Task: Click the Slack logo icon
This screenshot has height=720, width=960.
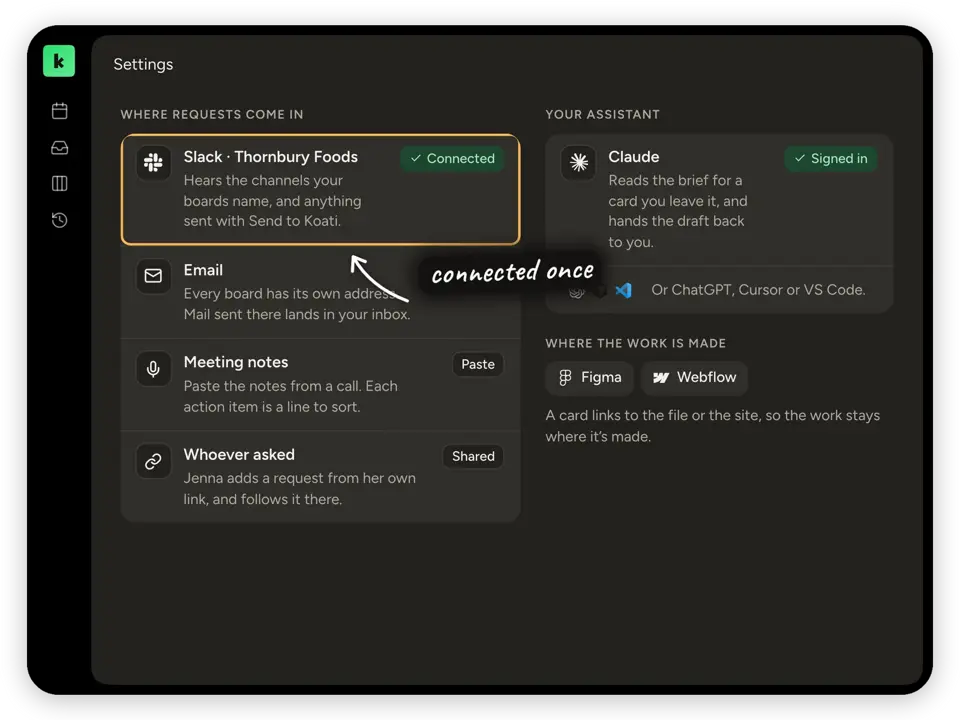Action: point(153,162)
